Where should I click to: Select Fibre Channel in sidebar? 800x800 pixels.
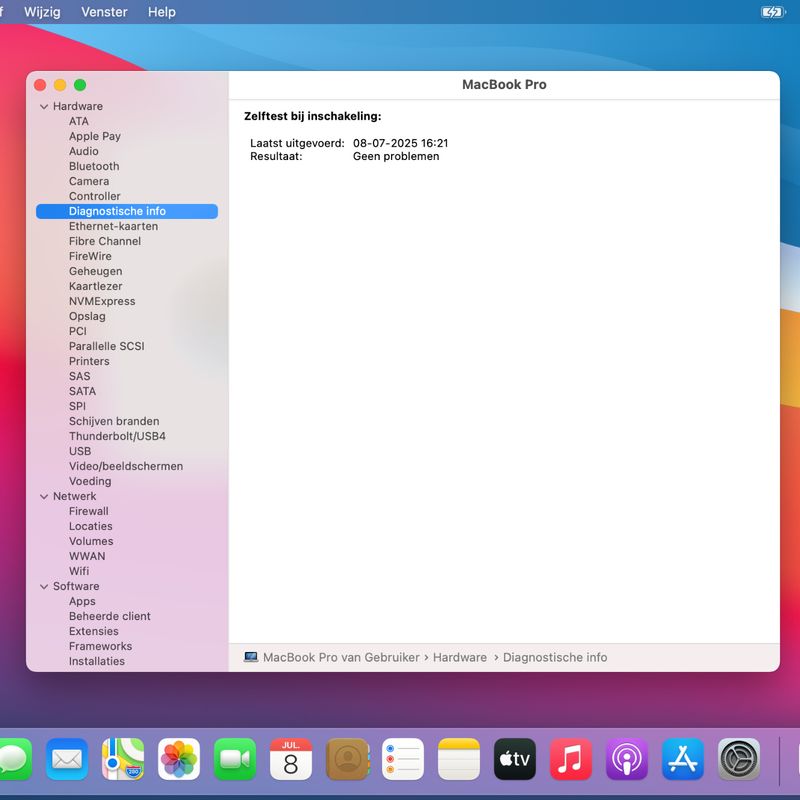[105, 241]
